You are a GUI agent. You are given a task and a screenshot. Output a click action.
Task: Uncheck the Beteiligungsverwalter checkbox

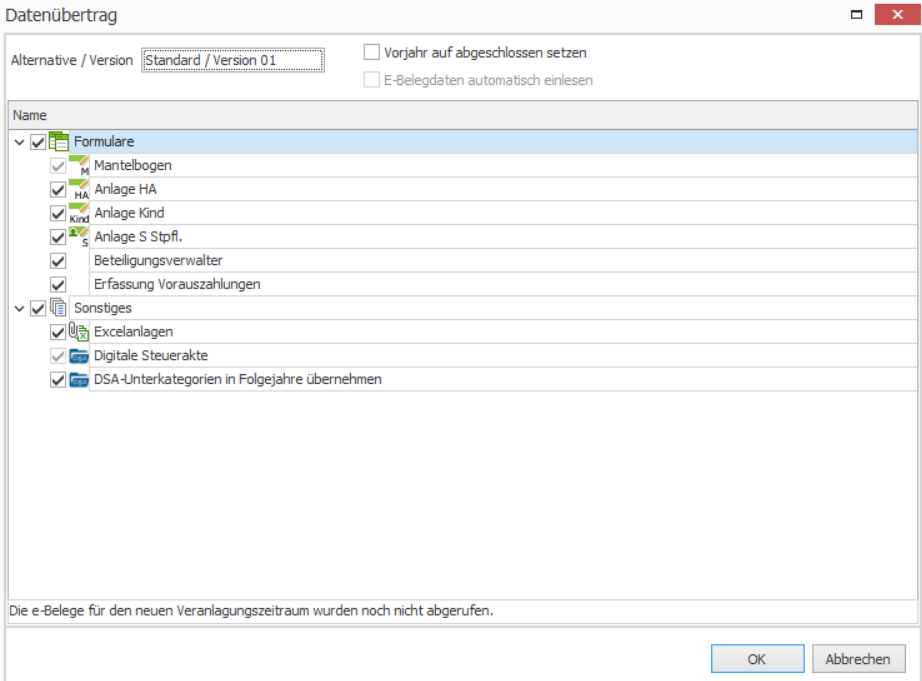tap(58, 261)
